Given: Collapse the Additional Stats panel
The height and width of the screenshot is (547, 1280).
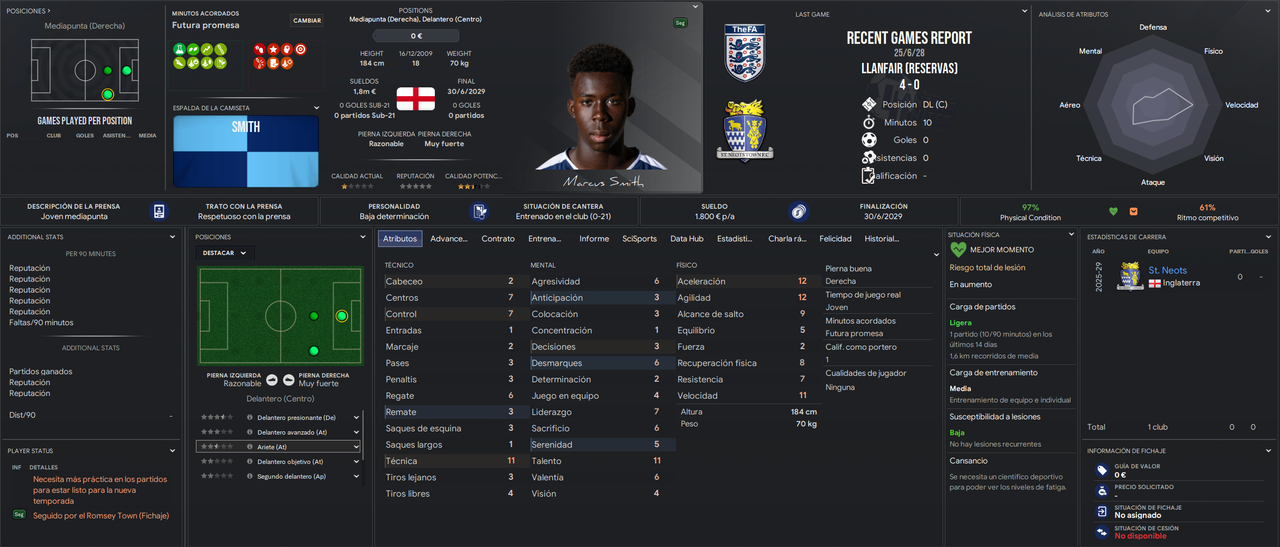Looking at the screenshot, I should tap(176, 237).
